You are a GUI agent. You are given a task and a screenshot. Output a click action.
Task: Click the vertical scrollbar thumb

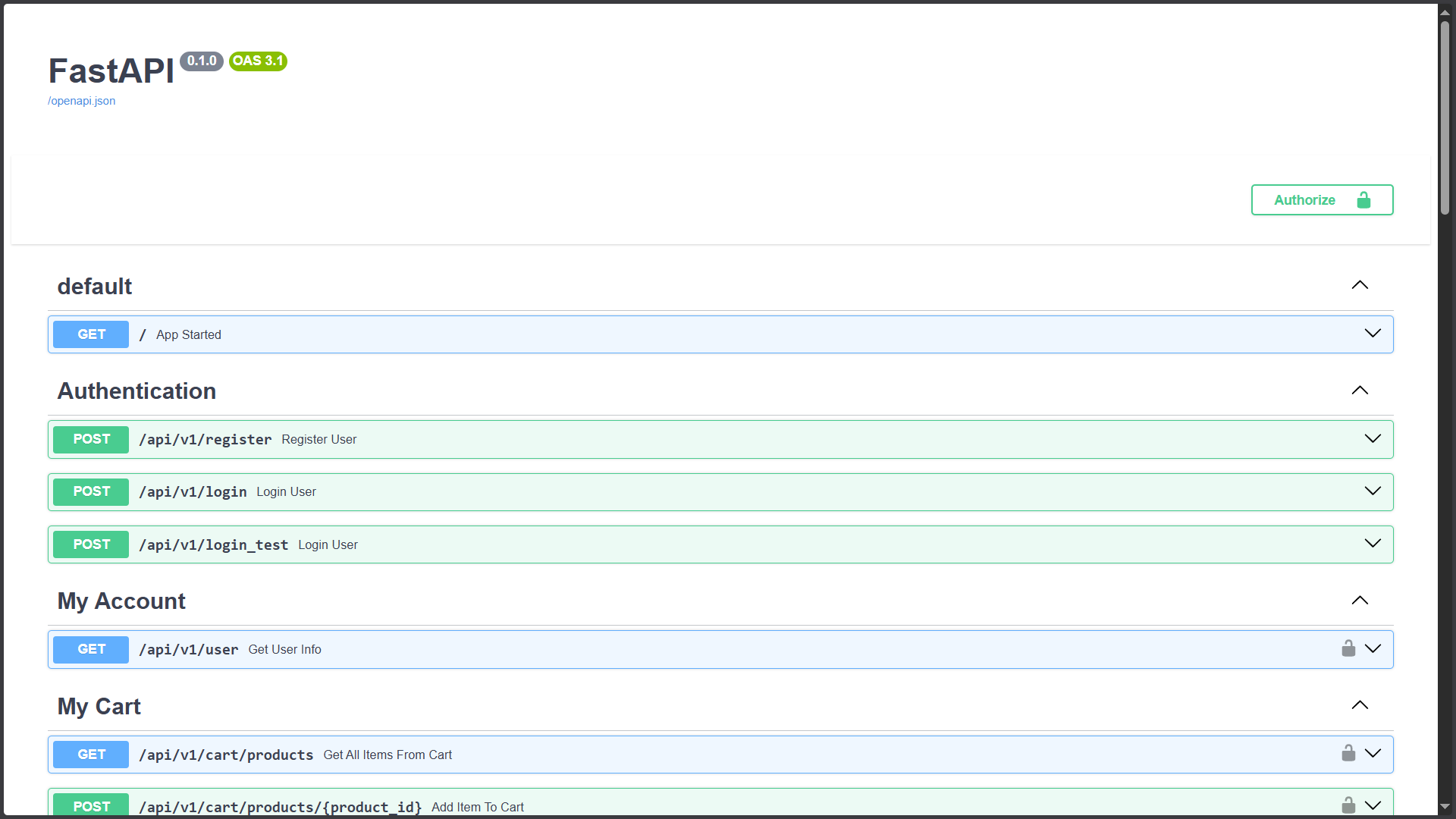click(1445, 118)
